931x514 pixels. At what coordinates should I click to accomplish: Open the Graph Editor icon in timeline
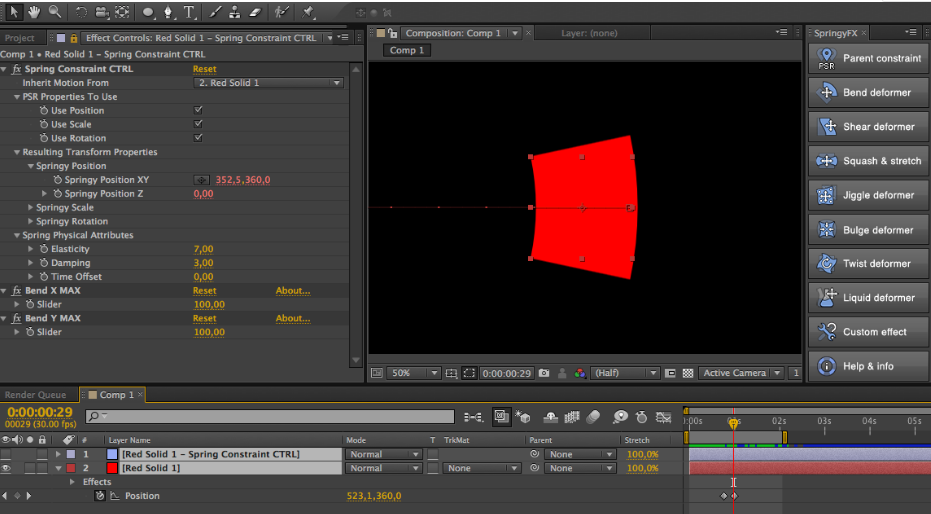[x=663, y=417]
